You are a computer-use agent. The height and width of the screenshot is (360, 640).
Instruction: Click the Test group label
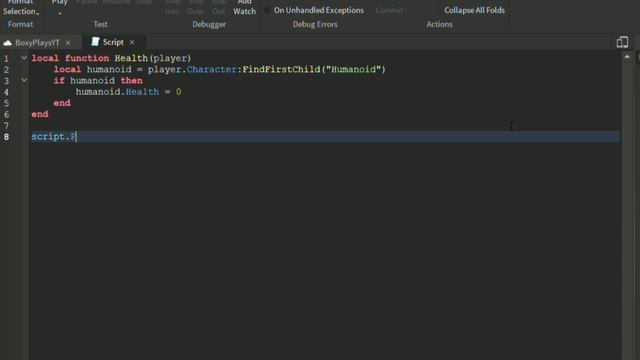(100, 24)
